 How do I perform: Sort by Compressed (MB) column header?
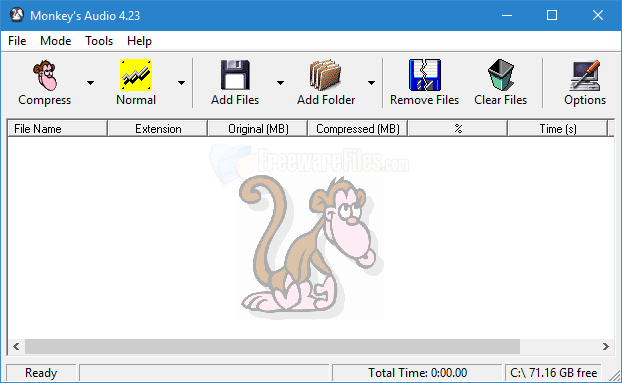(357, 129)
